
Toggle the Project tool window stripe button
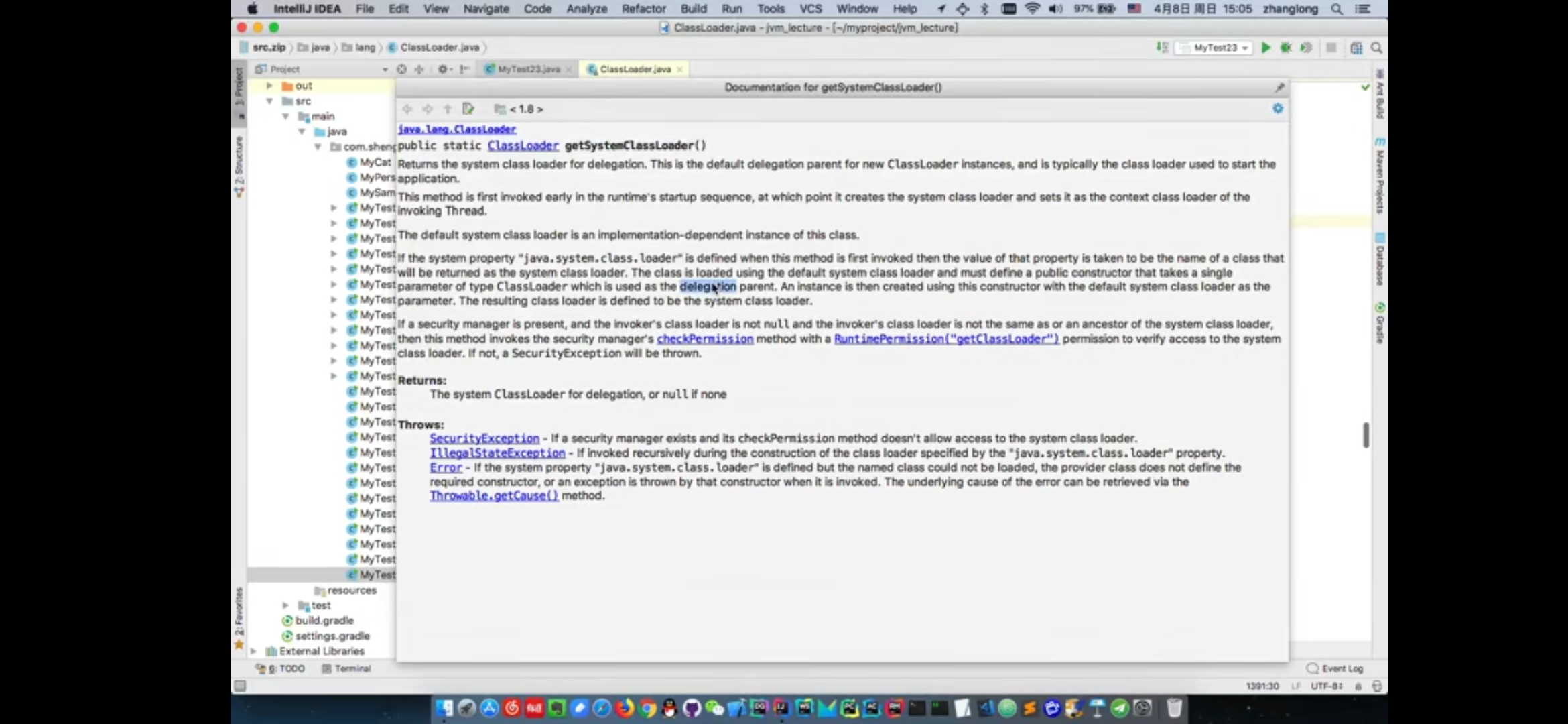(239, 87)
